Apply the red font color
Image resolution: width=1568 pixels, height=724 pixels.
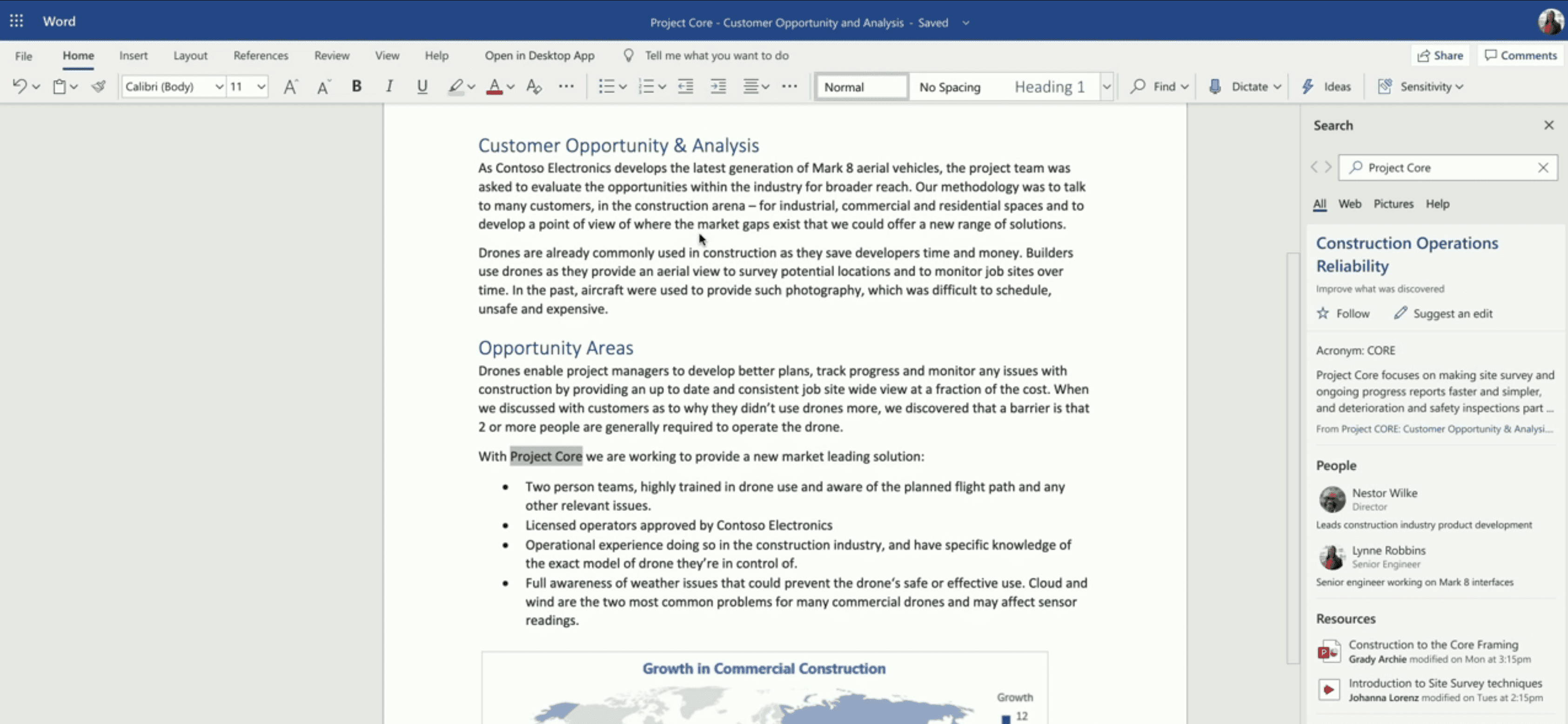494,87
